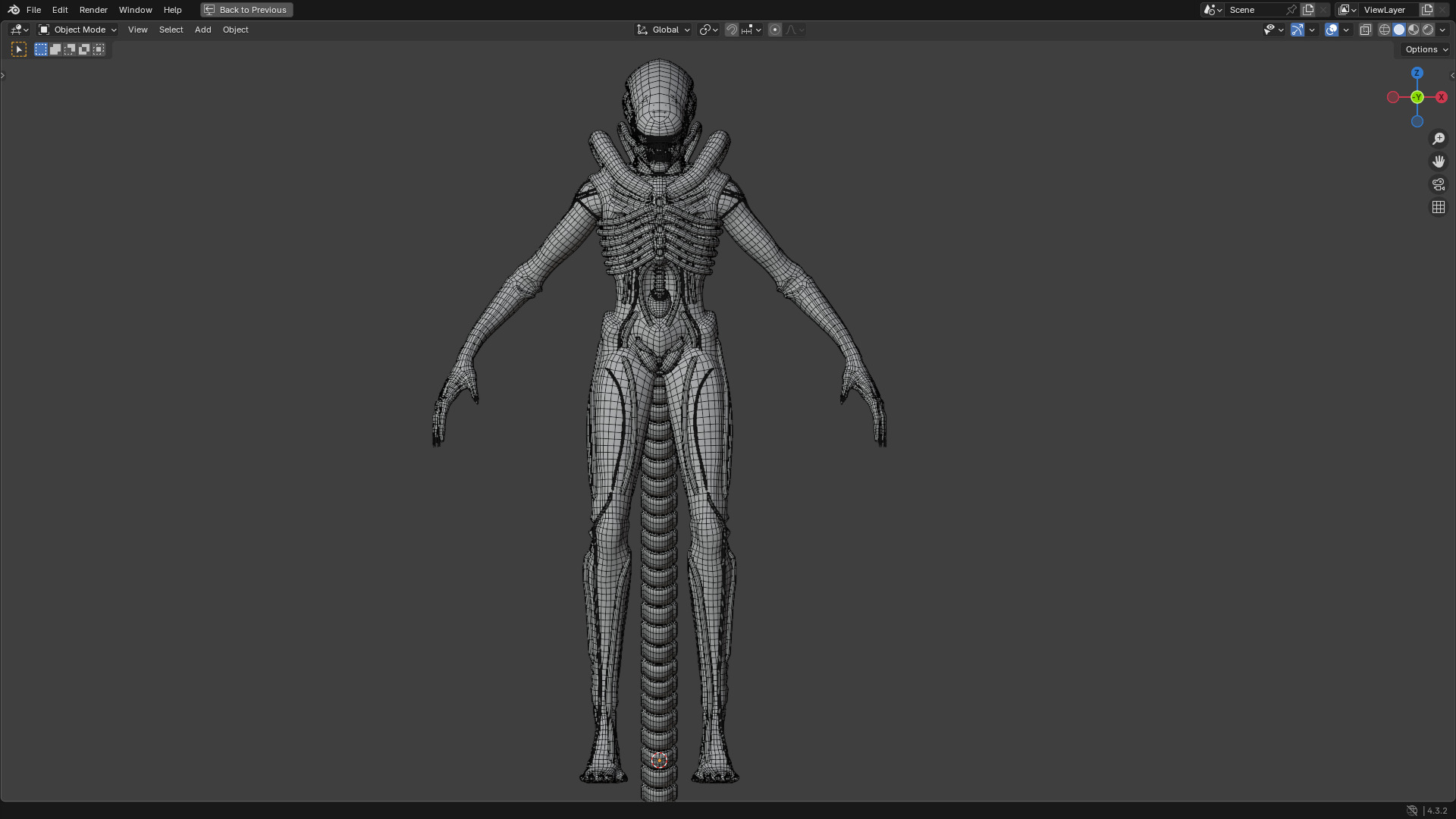Screen dimensions: 1456x819
Task: Open the viewport Object menu
Action: coord(235,30)
